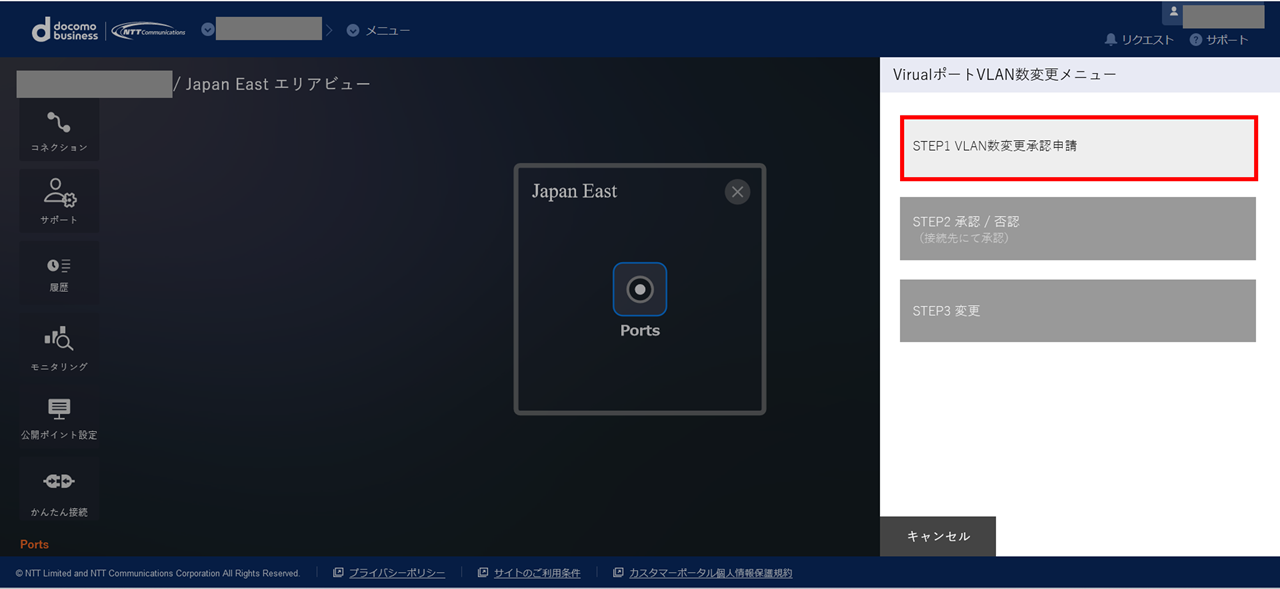Open the 履歴 history icon
The image size is (1280, 589).
point(59,272)
